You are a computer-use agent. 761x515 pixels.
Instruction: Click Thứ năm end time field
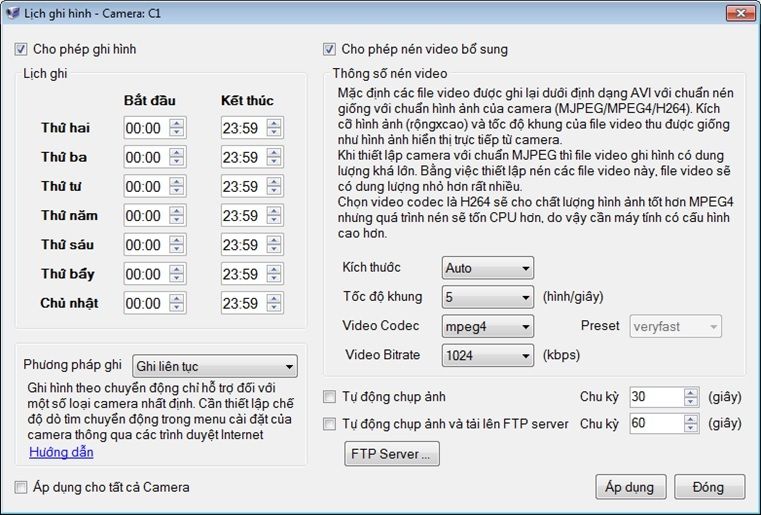[x=252, y=216]
